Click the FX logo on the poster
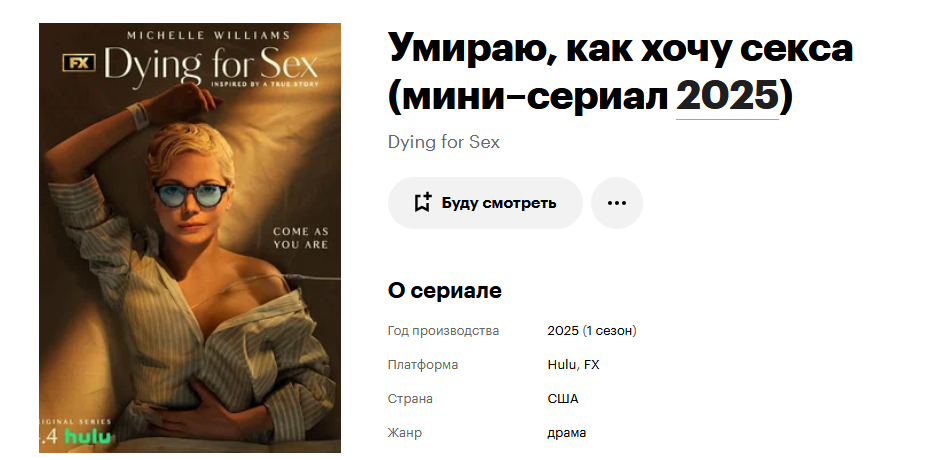Image resolution: width=927 pixels, height=460 pixels. click(x=79, y=63)
